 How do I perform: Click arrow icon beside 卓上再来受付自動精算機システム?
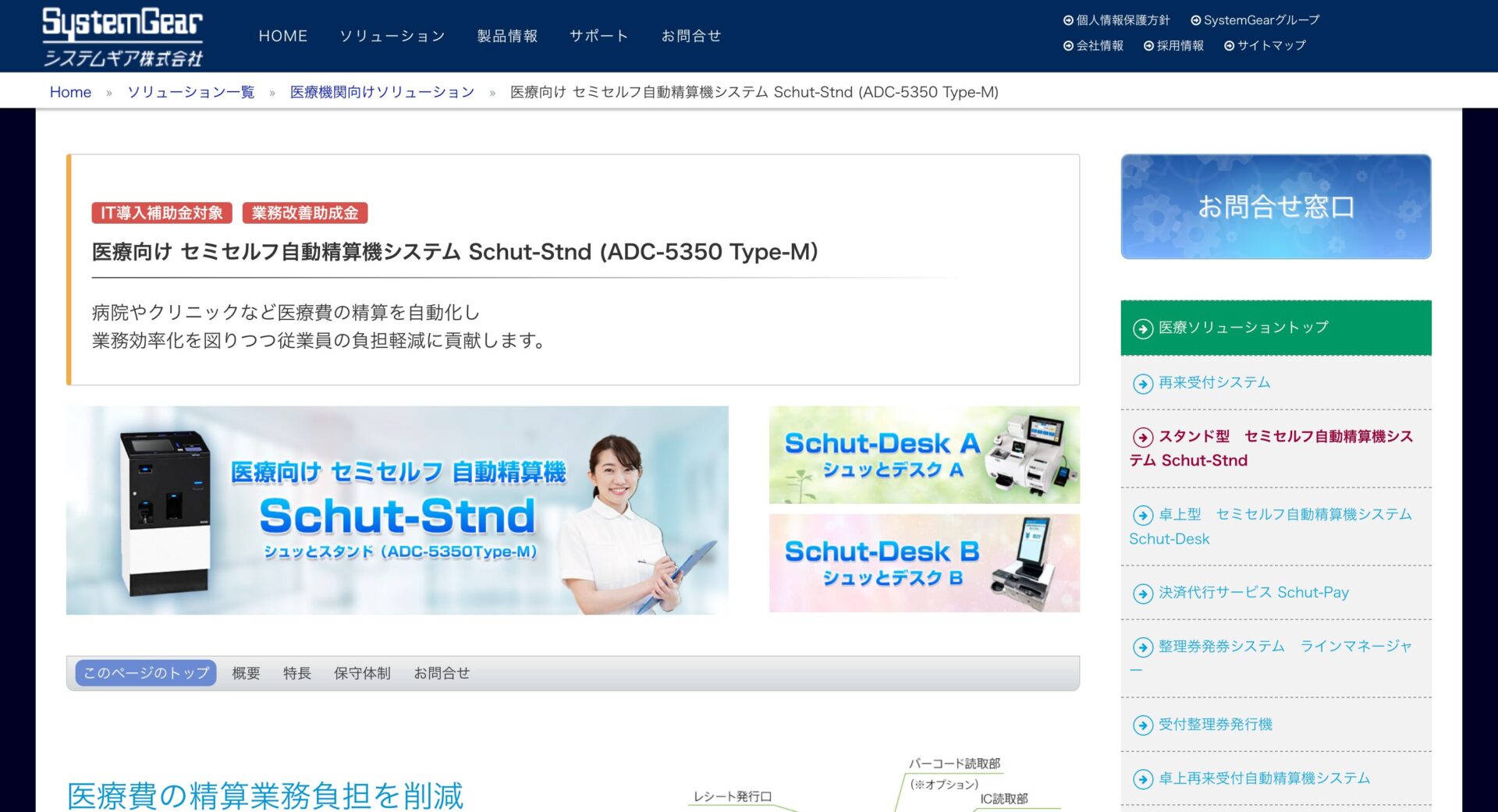tap(1143, 779)
